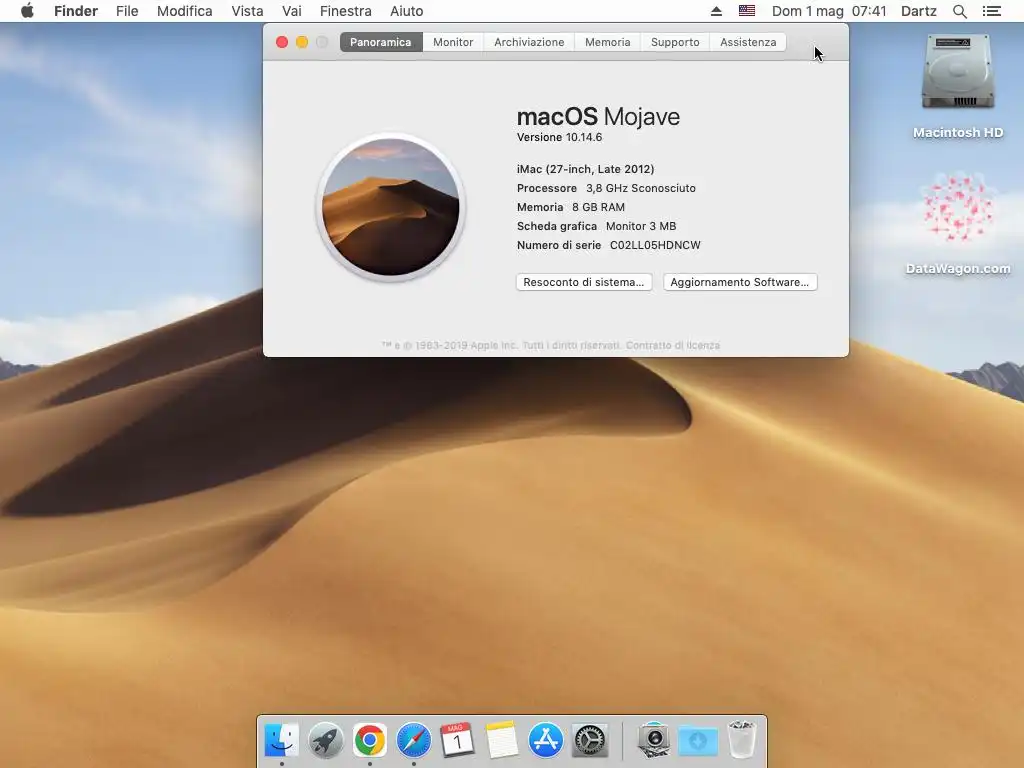
Task: Open Resoconto di sistema button
Action: click(x=584, y=282)
